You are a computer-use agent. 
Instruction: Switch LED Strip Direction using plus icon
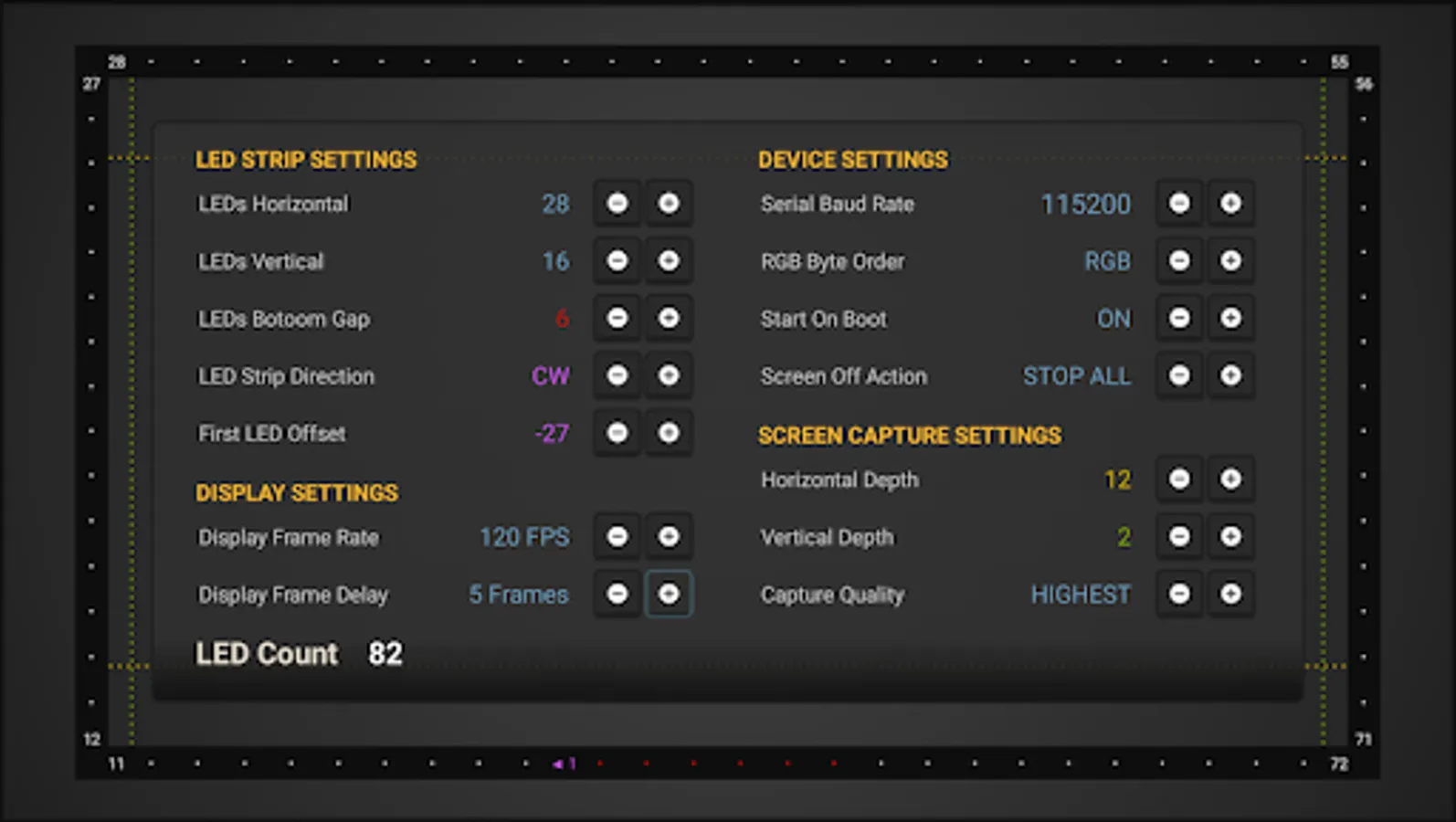pos(669,375)
